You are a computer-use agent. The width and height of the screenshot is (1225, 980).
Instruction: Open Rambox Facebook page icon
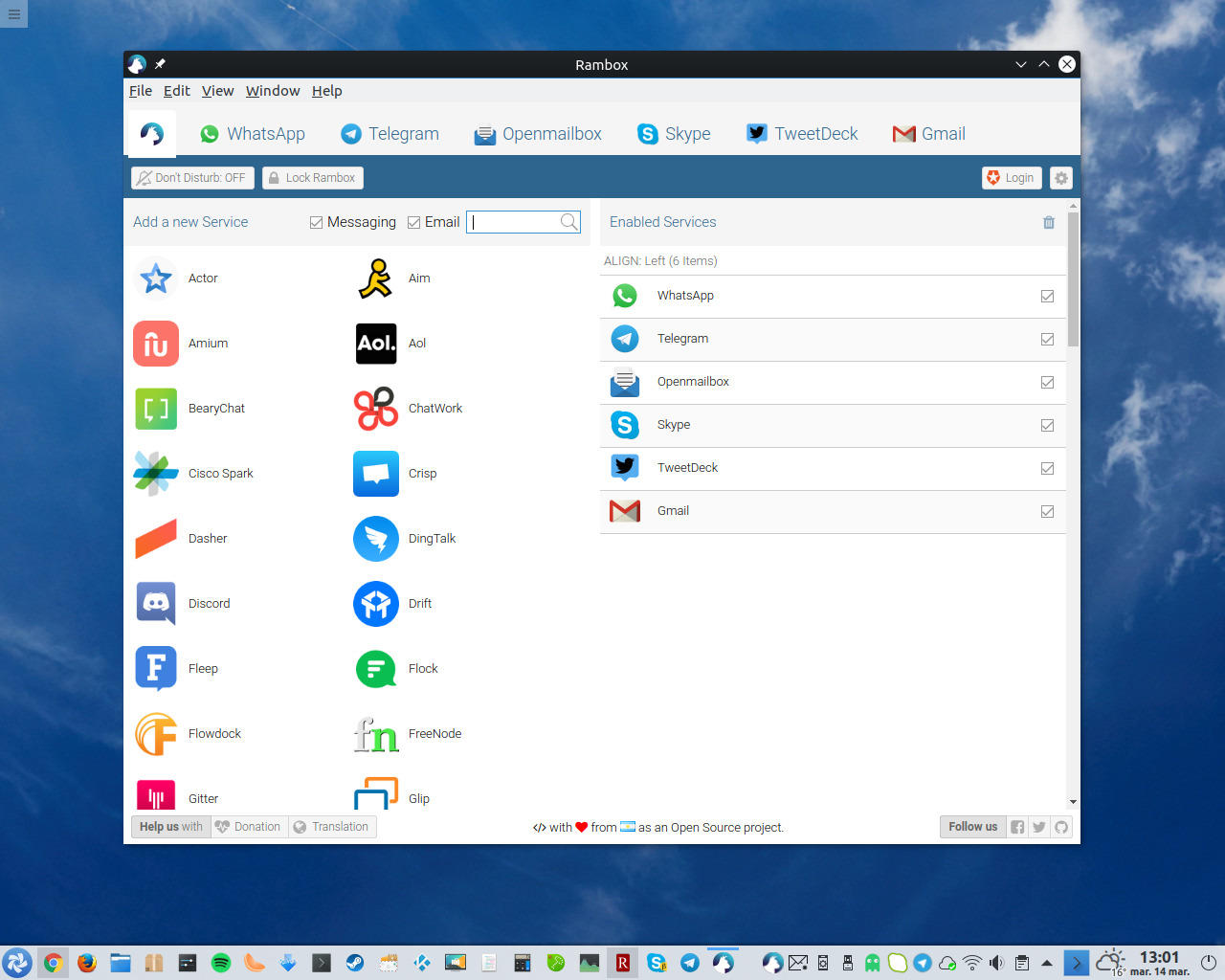[x=1017, y=827]
